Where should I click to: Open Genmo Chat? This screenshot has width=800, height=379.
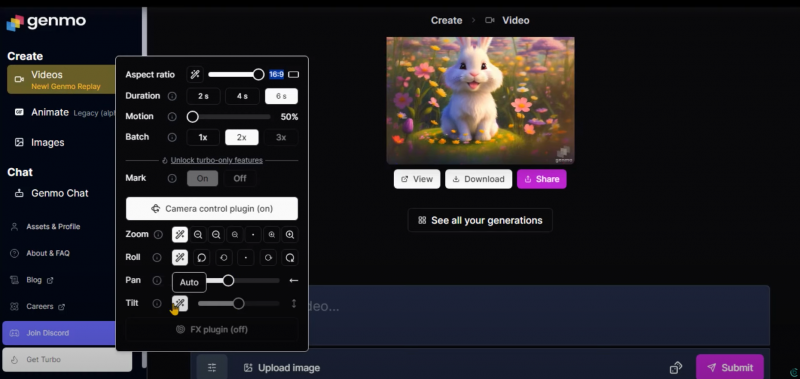pos(51,193)
